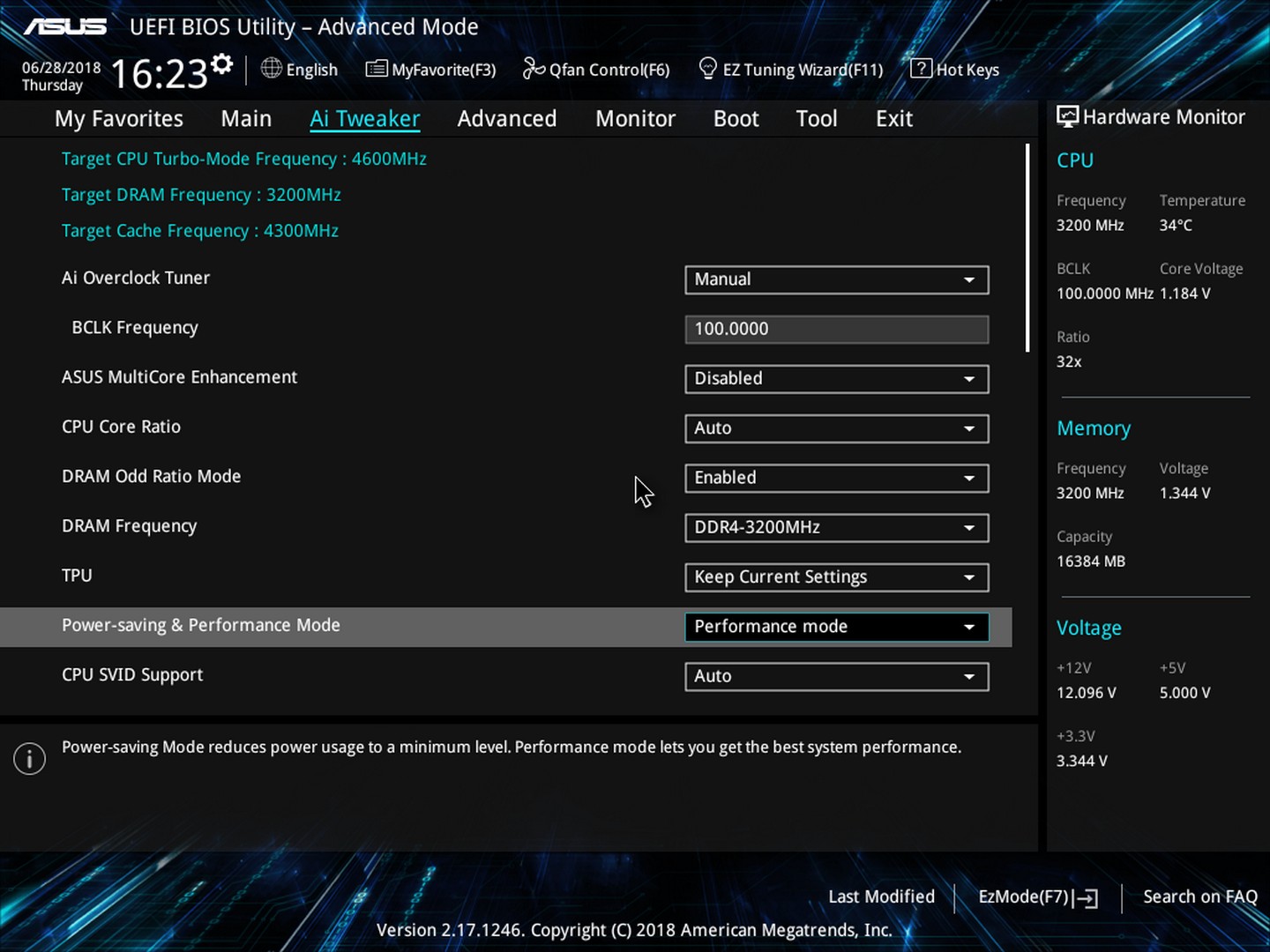Click the Qfan Control(F6) label
This screenshot has height=952, width=1270.
609,70
